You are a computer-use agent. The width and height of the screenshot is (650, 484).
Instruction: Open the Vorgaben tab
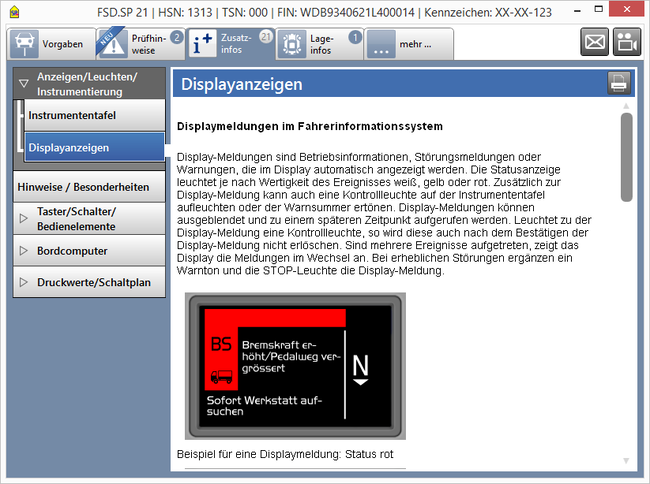point(52,44)
